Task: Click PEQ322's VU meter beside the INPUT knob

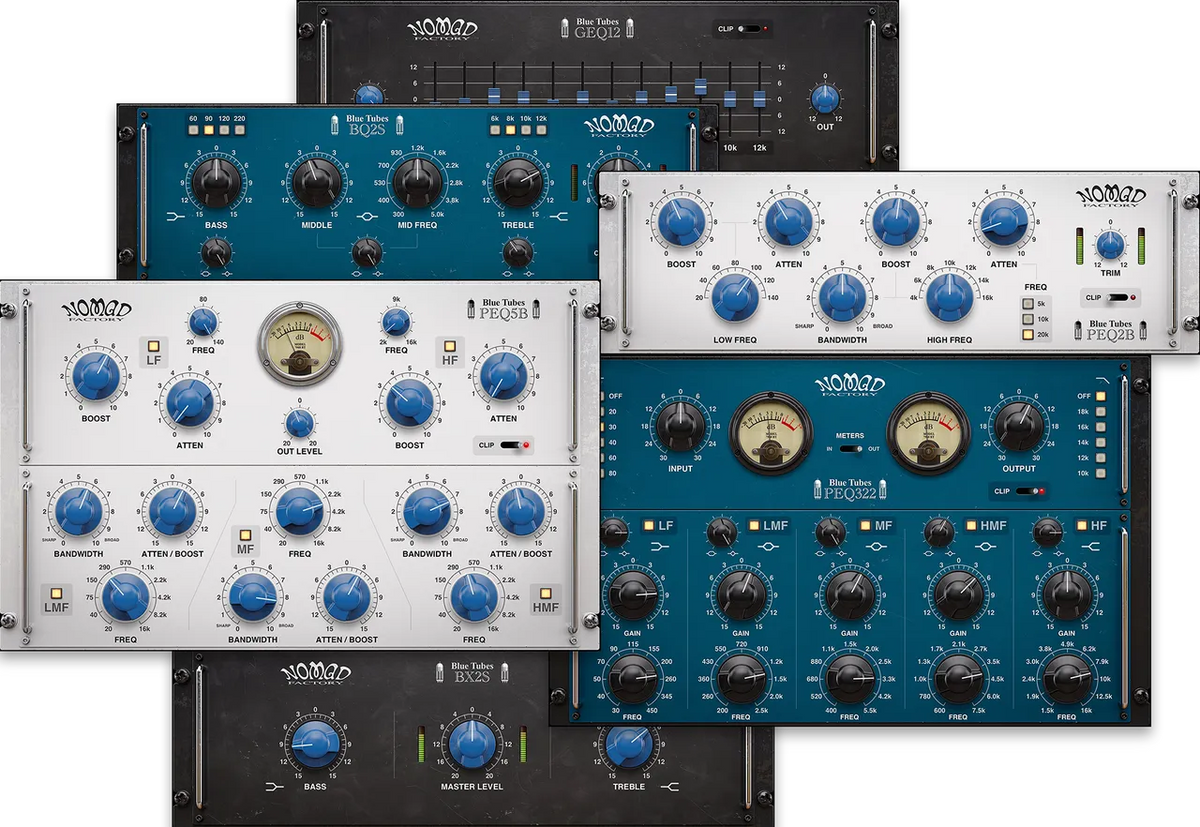Action: [x=772, y=432]
